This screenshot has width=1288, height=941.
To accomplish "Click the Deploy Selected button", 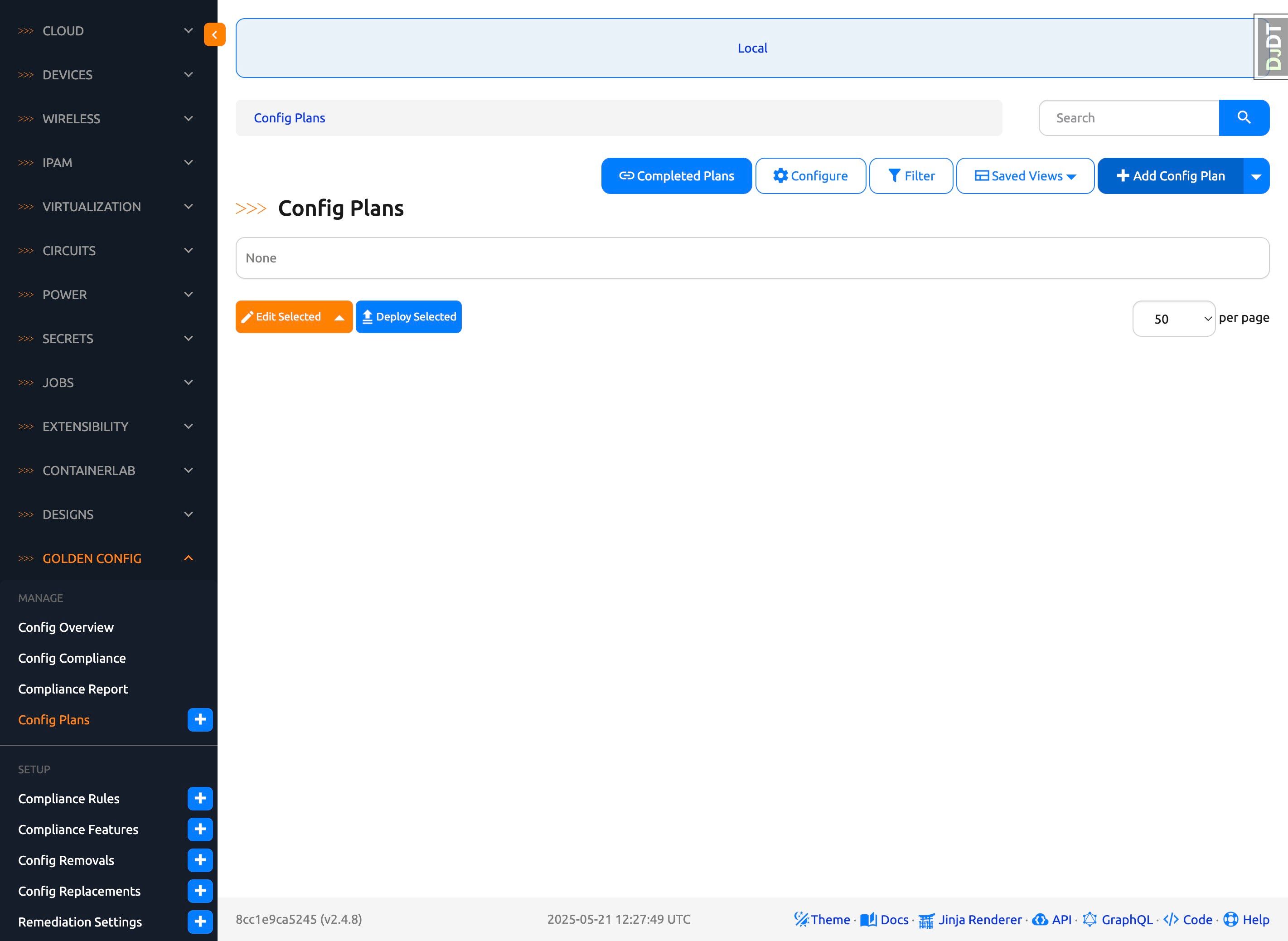I will [408, 317].
